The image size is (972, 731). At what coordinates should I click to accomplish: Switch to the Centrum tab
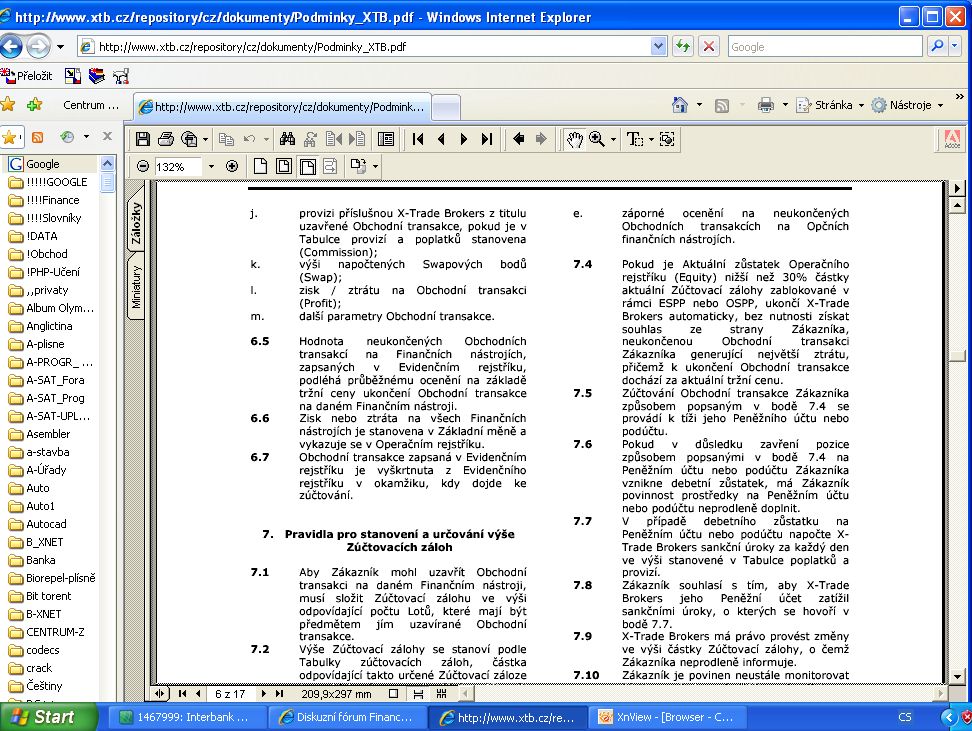91,105
